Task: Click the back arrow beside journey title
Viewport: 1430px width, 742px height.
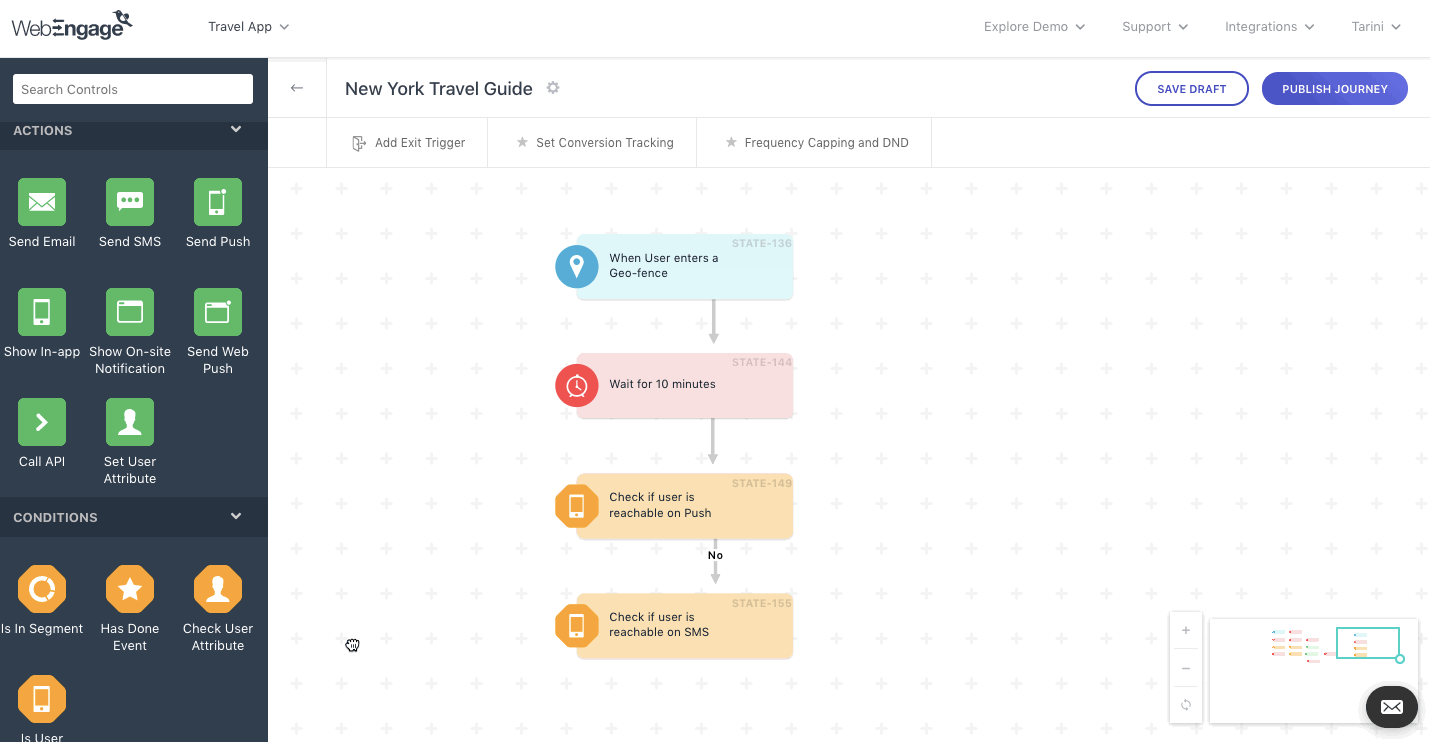Action: pos(297,88)
